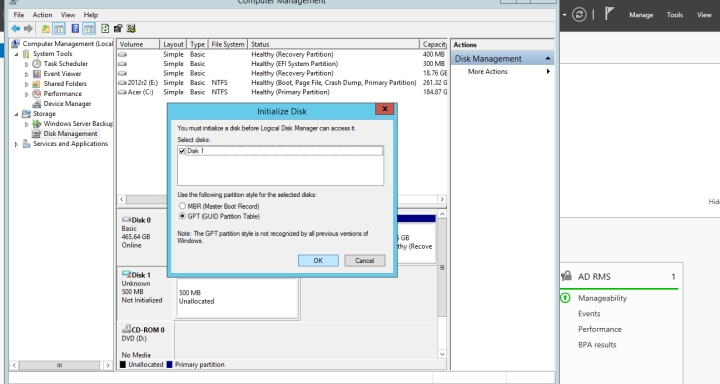Open the Device Manager node
The image size is (720, 384).
67,104
